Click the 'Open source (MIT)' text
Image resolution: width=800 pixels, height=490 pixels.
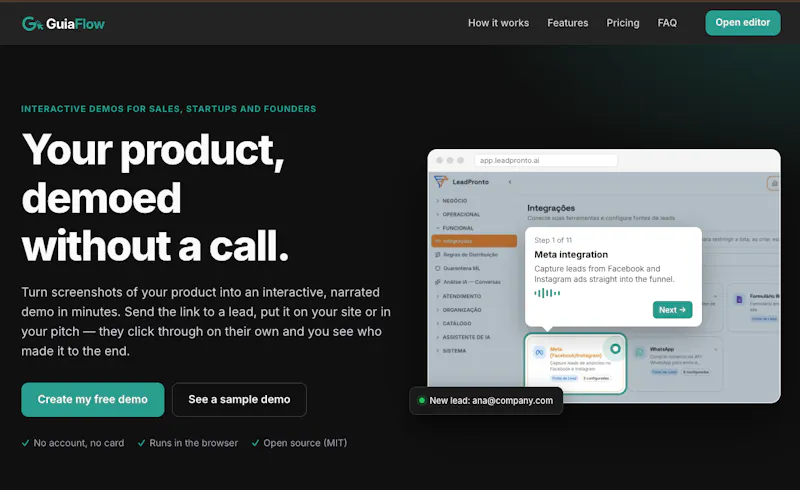pyautogui.click(x=305, y=443)
